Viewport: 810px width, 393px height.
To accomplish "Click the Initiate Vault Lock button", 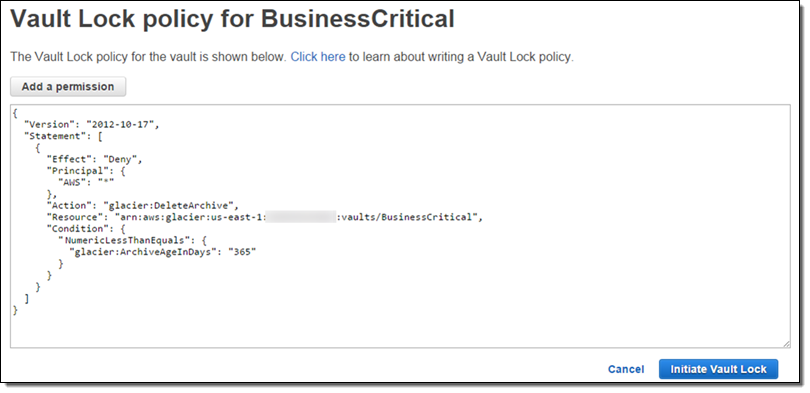I will tap(718, 369).
